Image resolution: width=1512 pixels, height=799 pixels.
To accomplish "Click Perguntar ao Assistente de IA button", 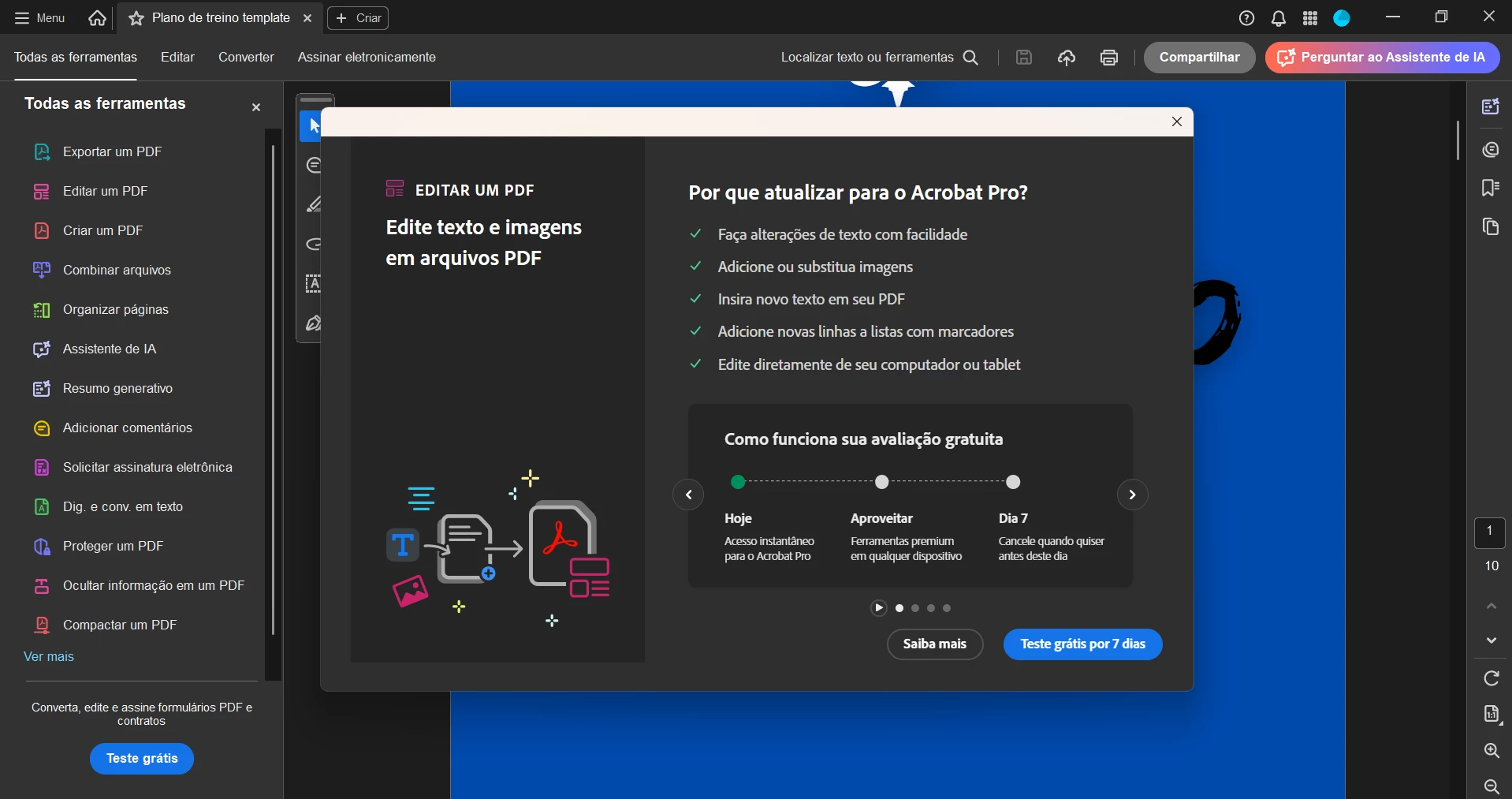I will (1382, 57).
